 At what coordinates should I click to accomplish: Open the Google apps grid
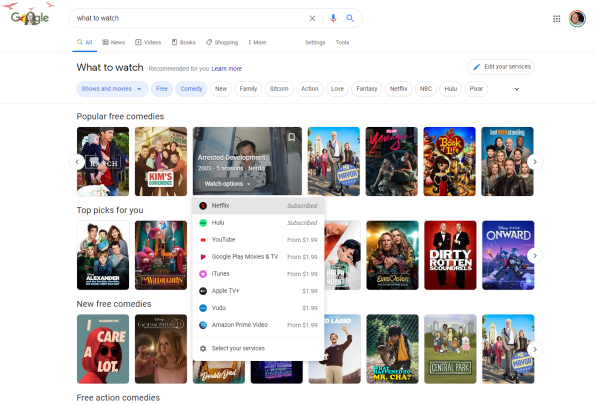click(x=556, y=19)
